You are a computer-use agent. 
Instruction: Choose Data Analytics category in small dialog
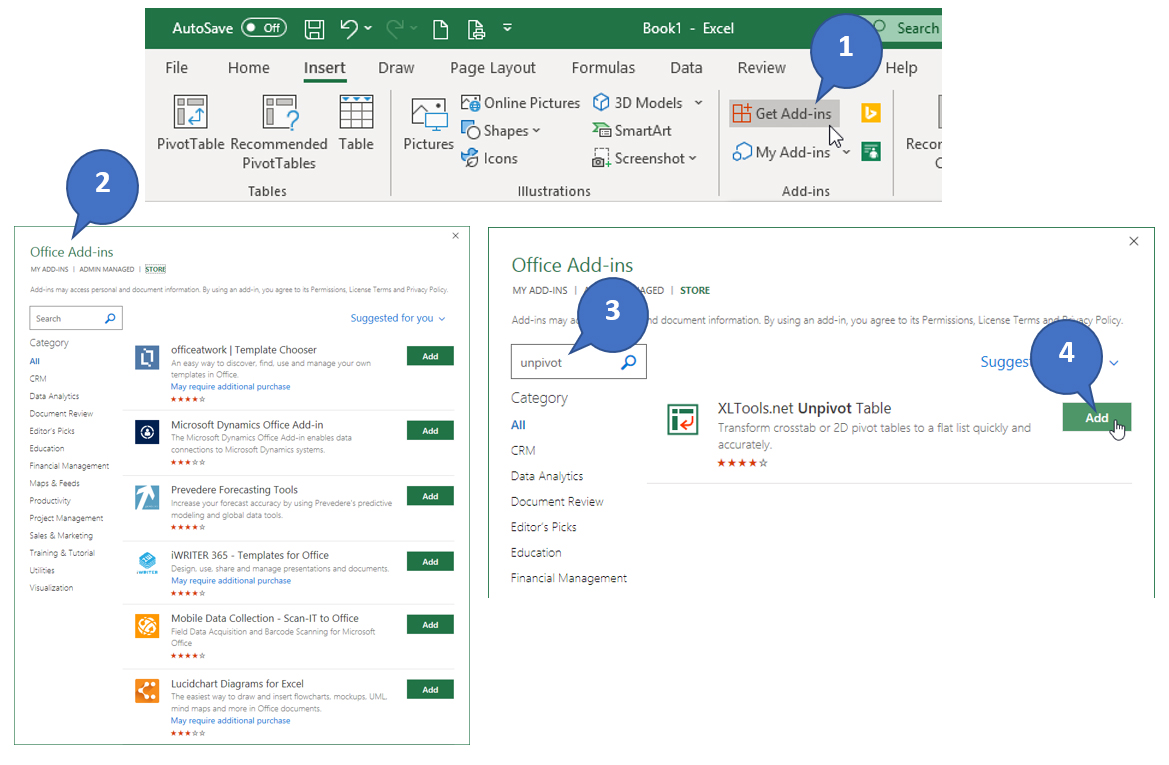[x=54, y=396]
